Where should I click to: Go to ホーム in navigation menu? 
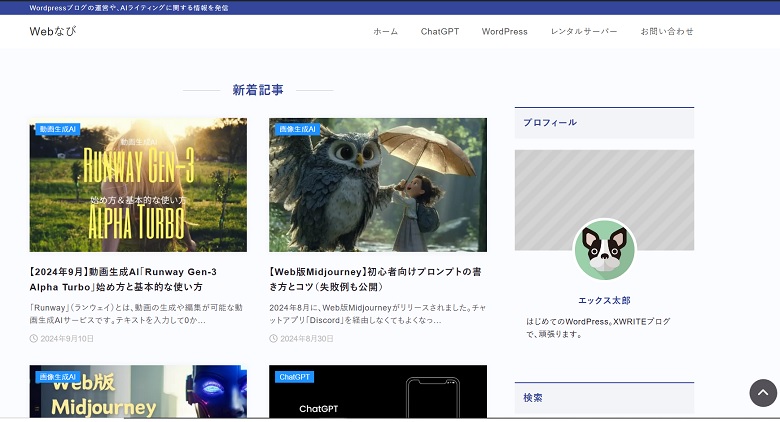pos(385,32)
